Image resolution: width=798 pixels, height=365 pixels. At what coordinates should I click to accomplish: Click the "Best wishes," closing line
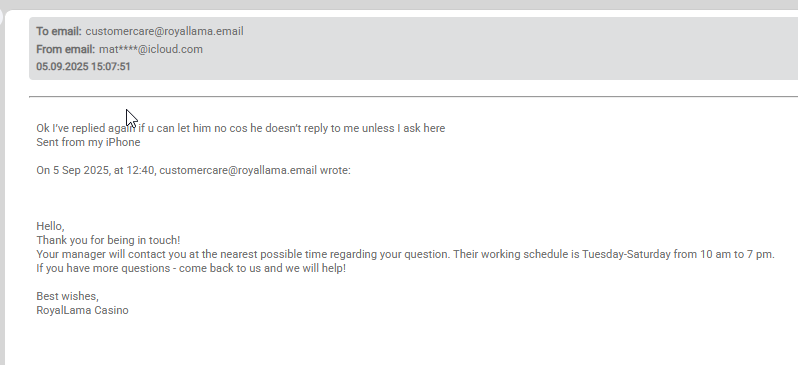(x=68, y=296)
